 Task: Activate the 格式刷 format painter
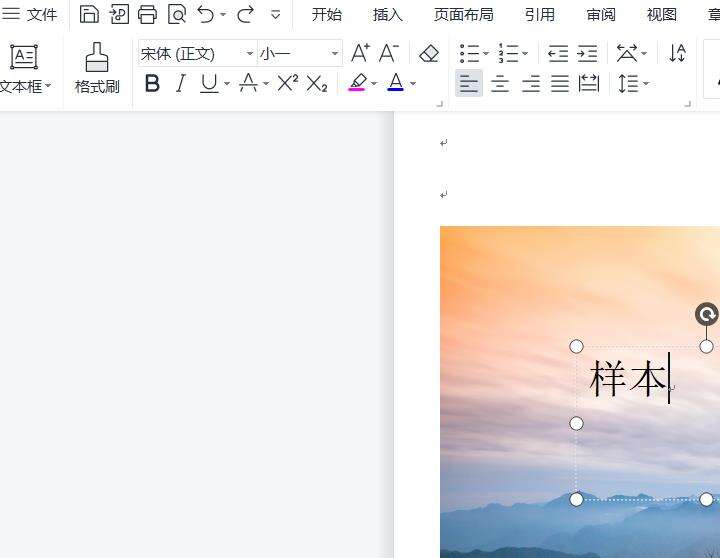[97, 68]
